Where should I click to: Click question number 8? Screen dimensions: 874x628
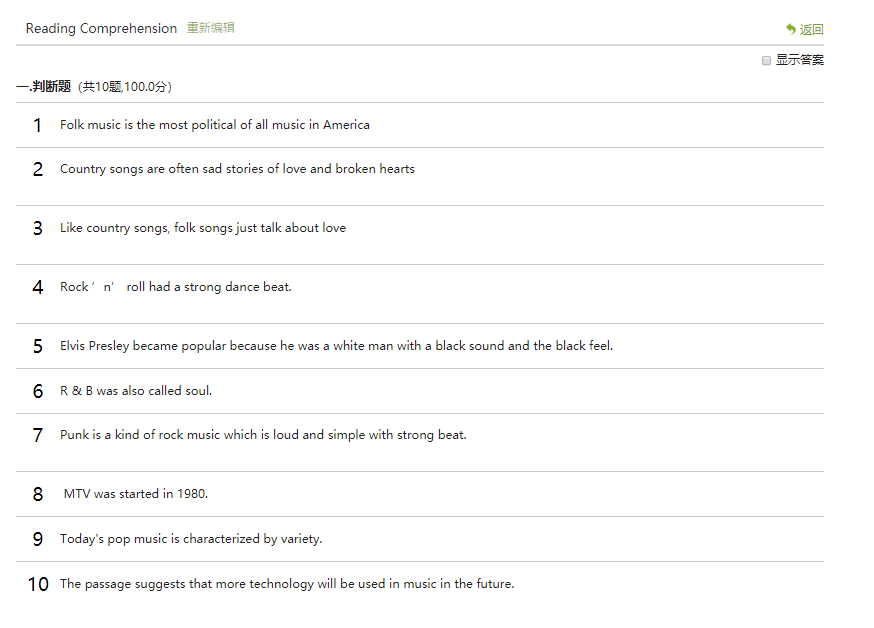(38, 494)
